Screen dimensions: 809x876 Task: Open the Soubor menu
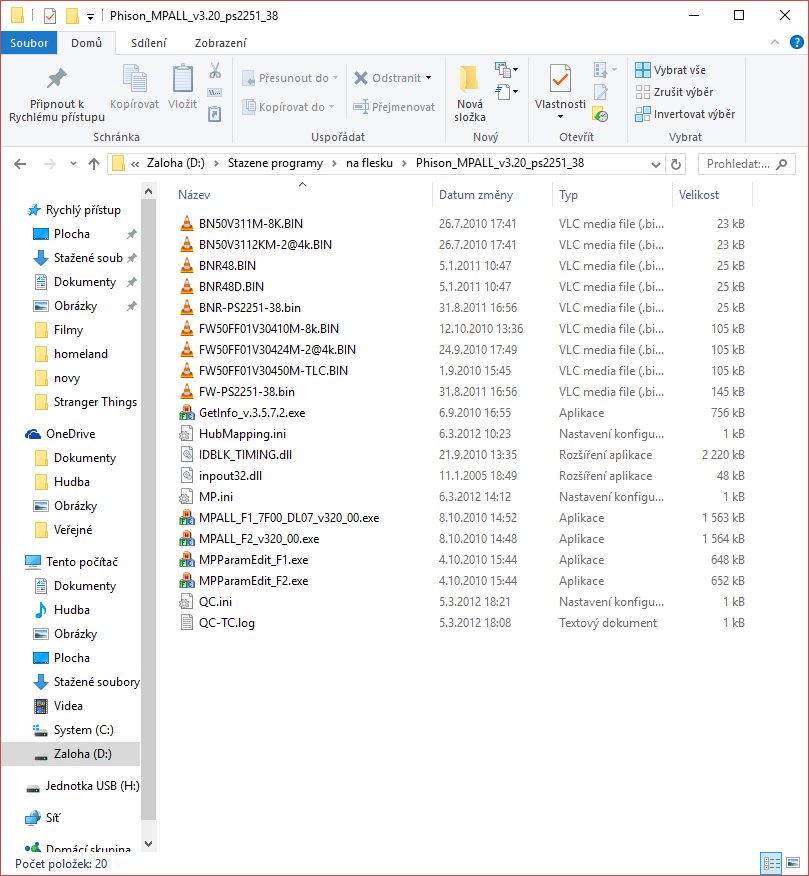tap(29, 42)
